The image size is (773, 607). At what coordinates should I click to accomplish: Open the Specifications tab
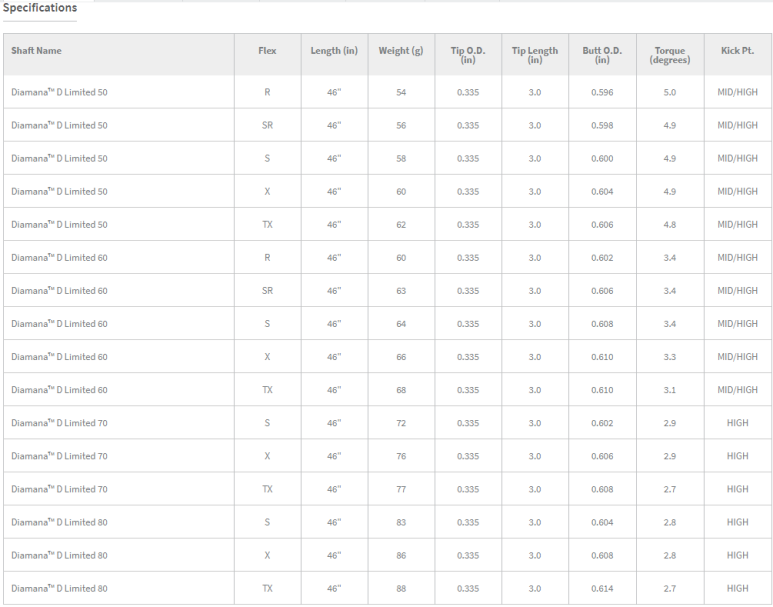pyautogui.click(x=40, y=8)
